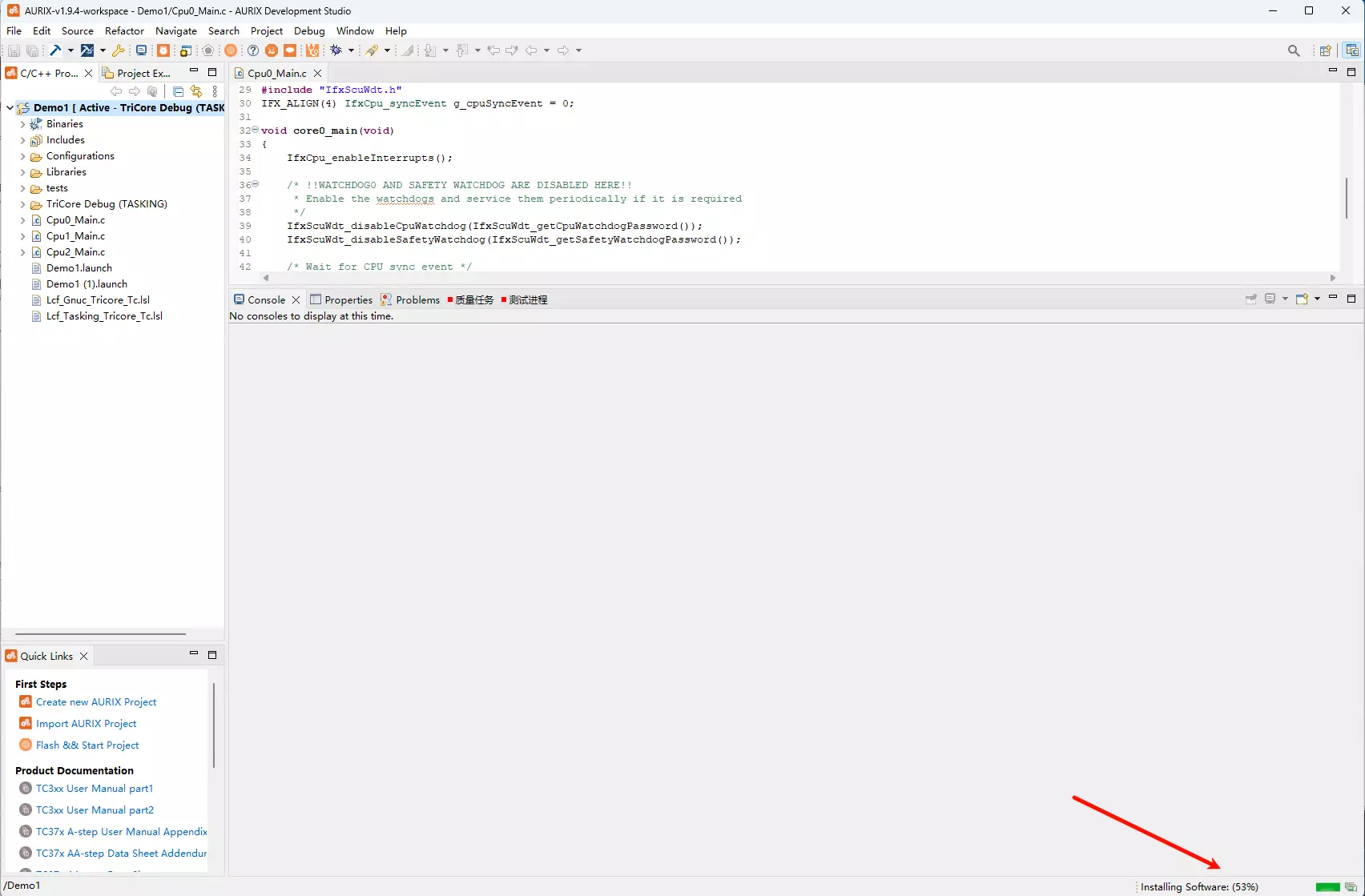
Task: Select Lcf_Gnuc_Tricore_Tc.lsl file in tree
Action: [x=98, y=300]
